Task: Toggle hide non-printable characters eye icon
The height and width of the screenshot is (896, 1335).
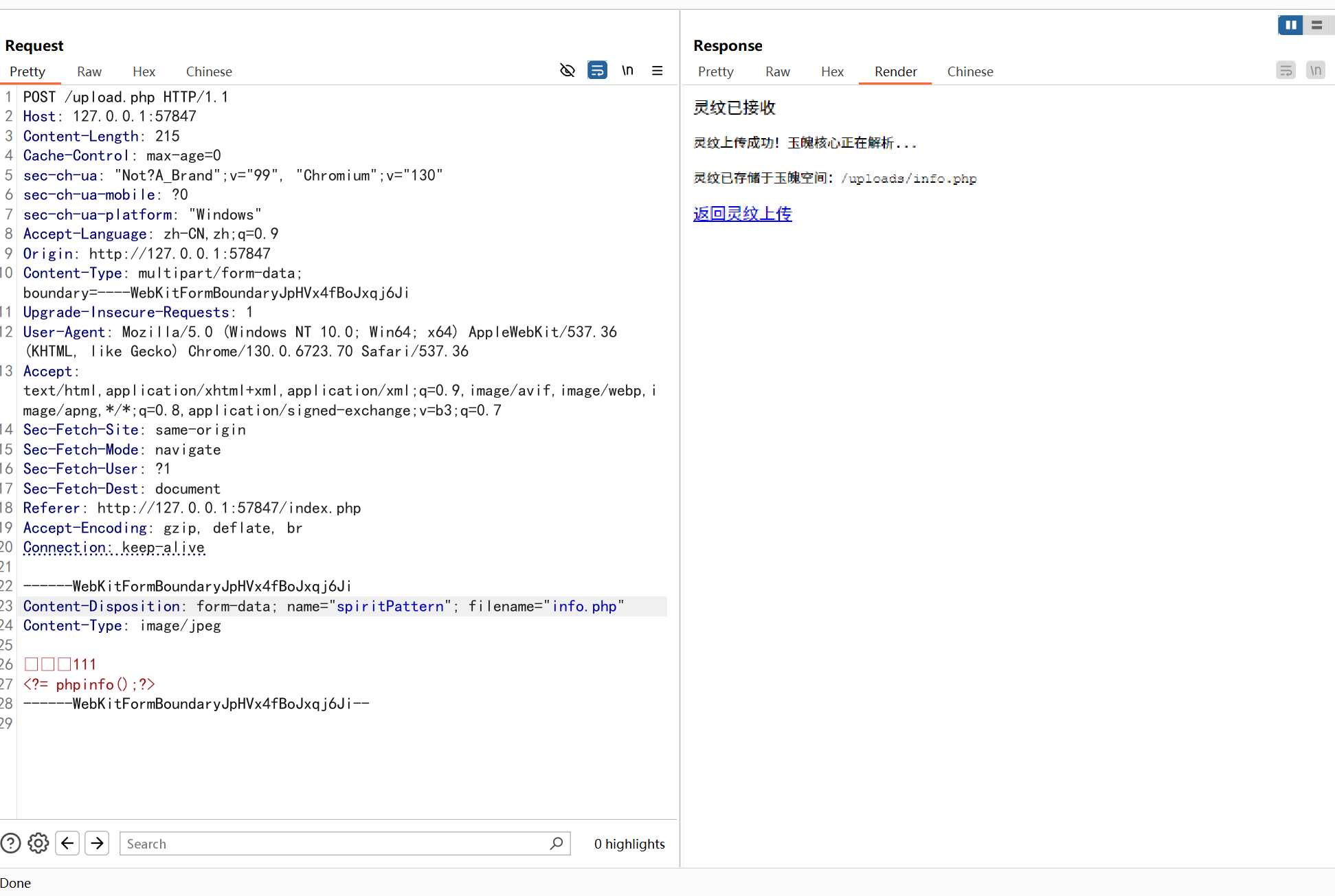Action: [x=567, y=70]
